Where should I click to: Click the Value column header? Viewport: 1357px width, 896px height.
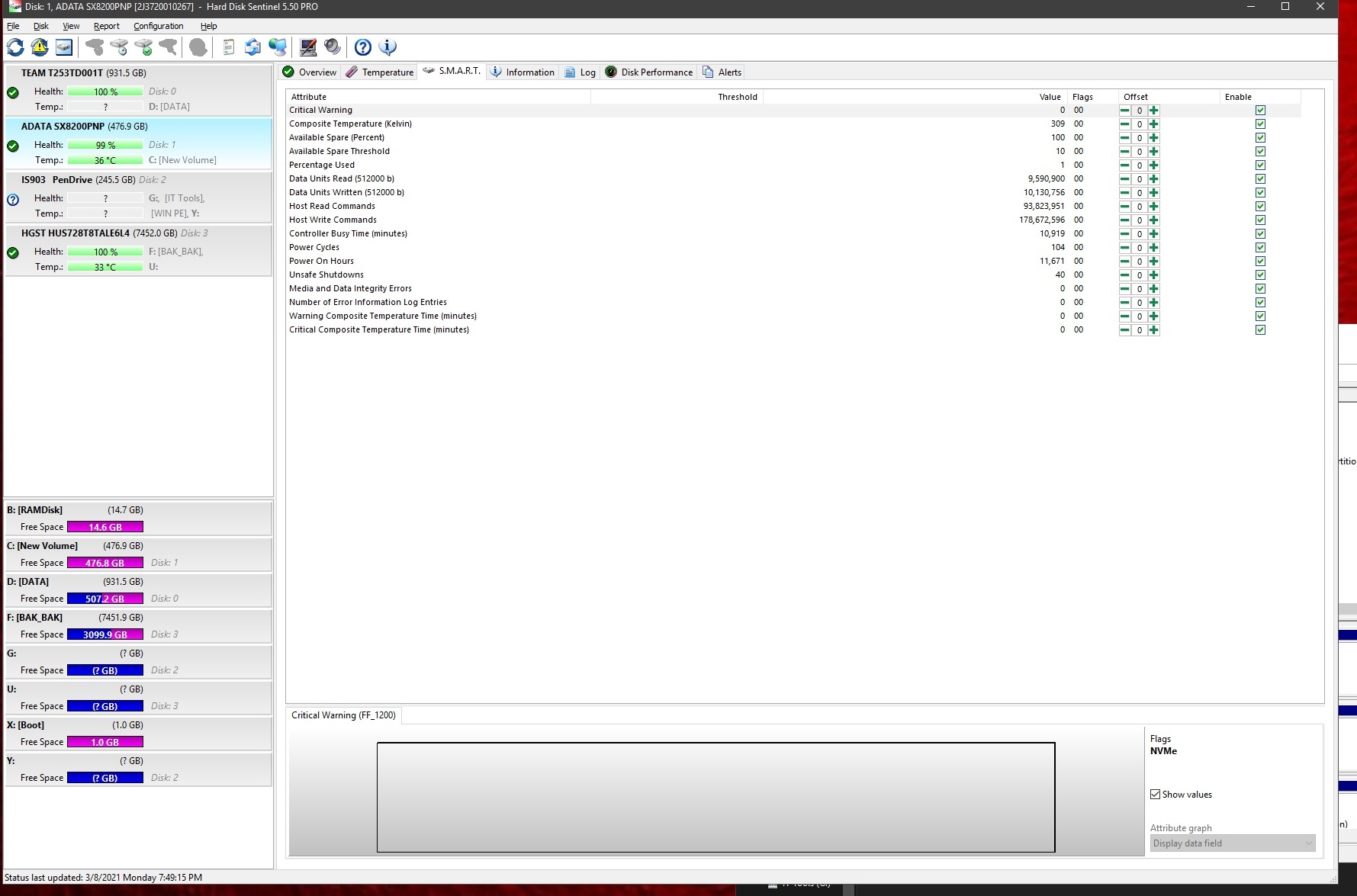(1050, 97)
